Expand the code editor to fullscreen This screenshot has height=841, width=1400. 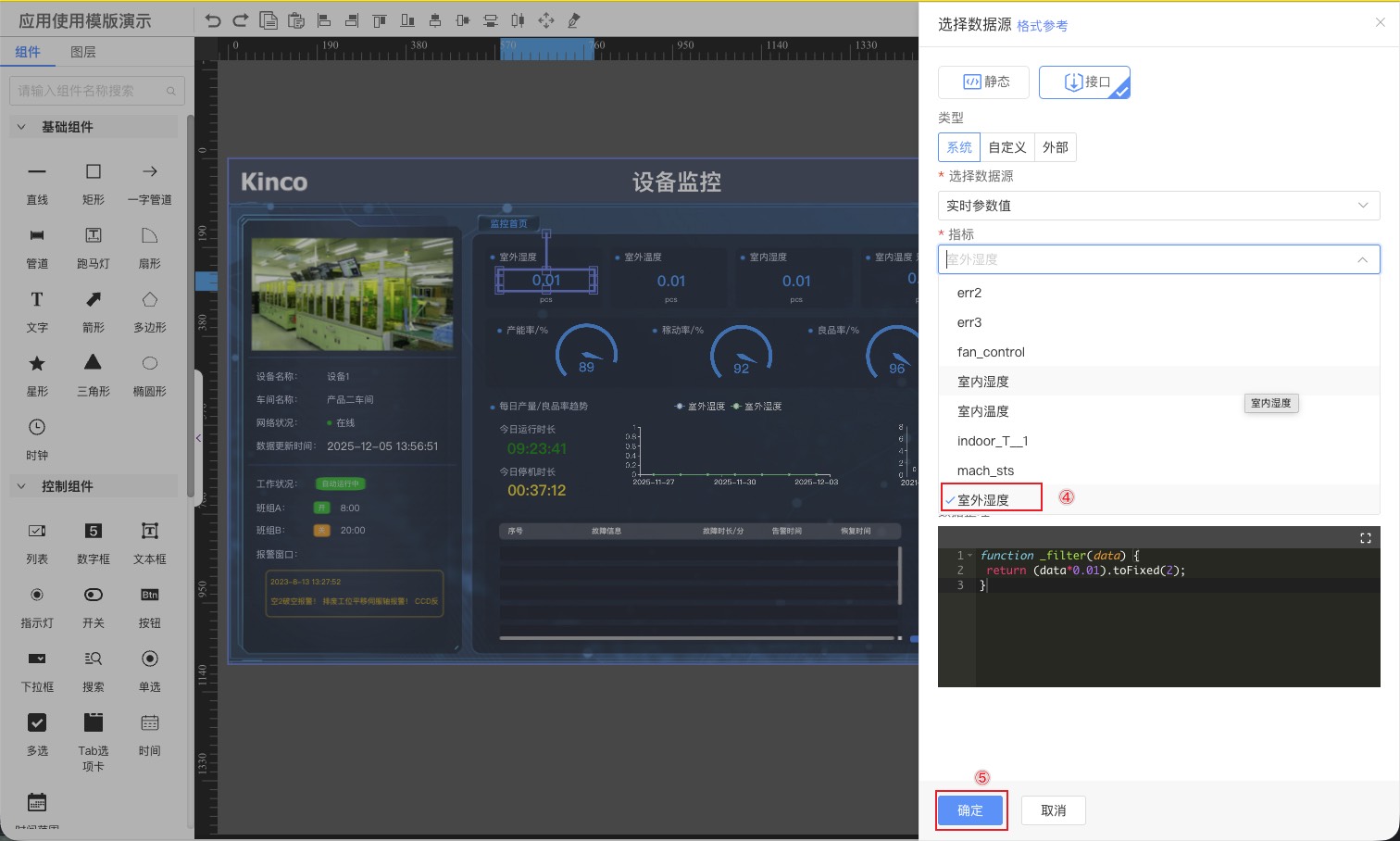pos(1365,538)
